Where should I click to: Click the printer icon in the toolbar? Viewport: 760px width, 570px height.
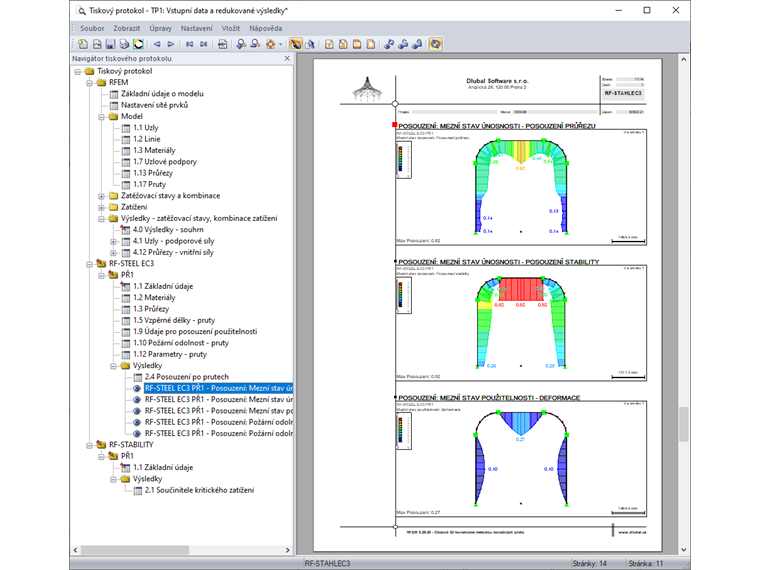124,44
